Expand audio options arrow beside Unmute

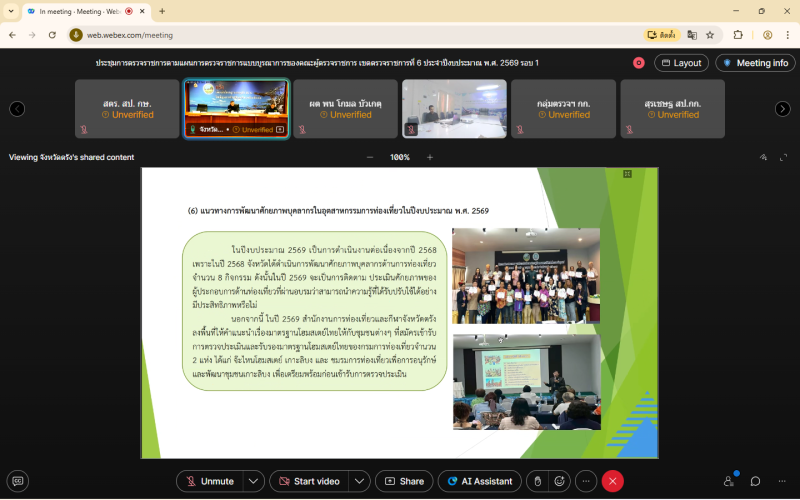click(x=253, y=481)
